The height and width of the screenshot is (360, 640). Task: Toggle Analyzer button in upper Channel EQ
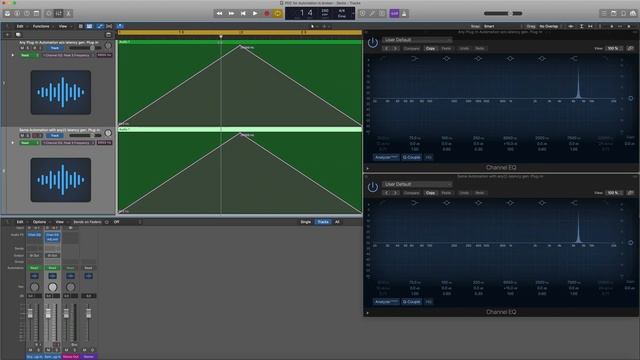point(386,157)
